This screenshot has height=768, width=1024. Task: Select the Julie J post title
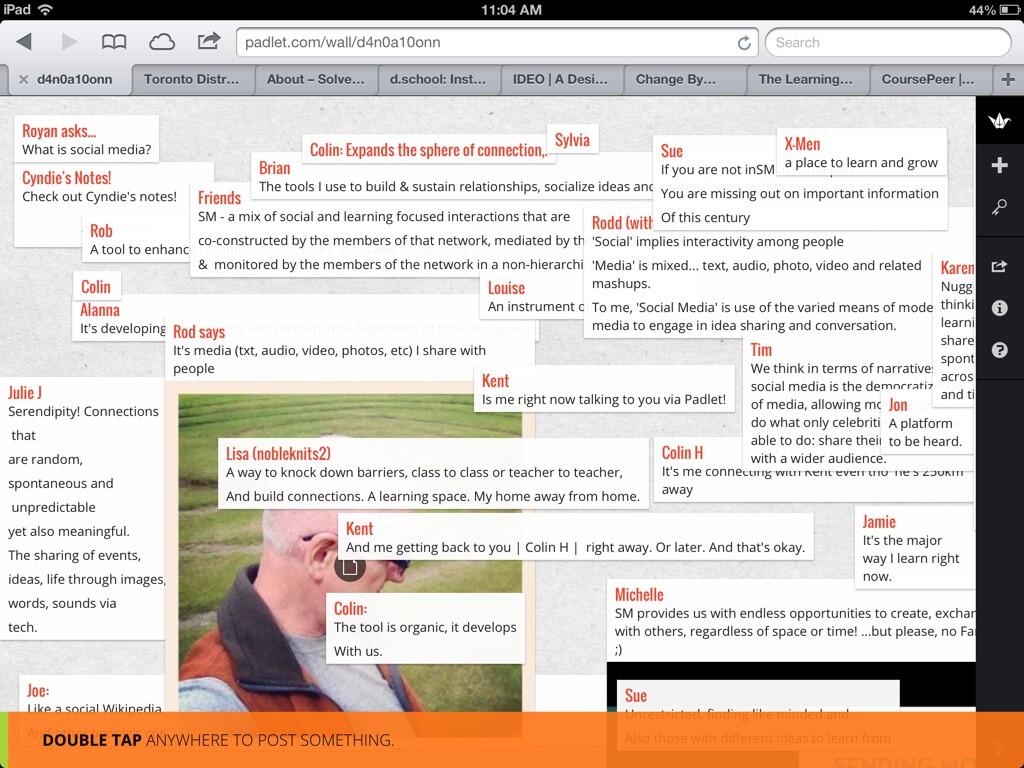coord(25,392)
